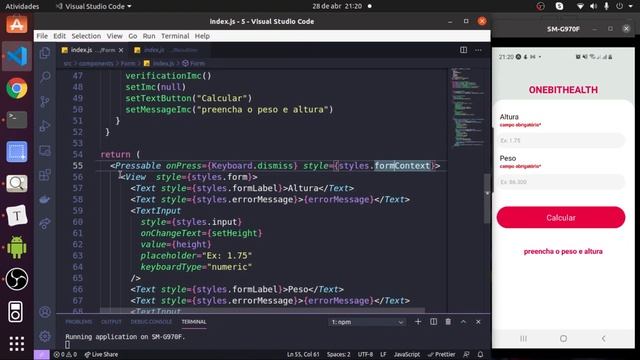The height and width of the screenshot is (360, 640).
Task: Tap Android back button on phone
Action: click(603, 338)
